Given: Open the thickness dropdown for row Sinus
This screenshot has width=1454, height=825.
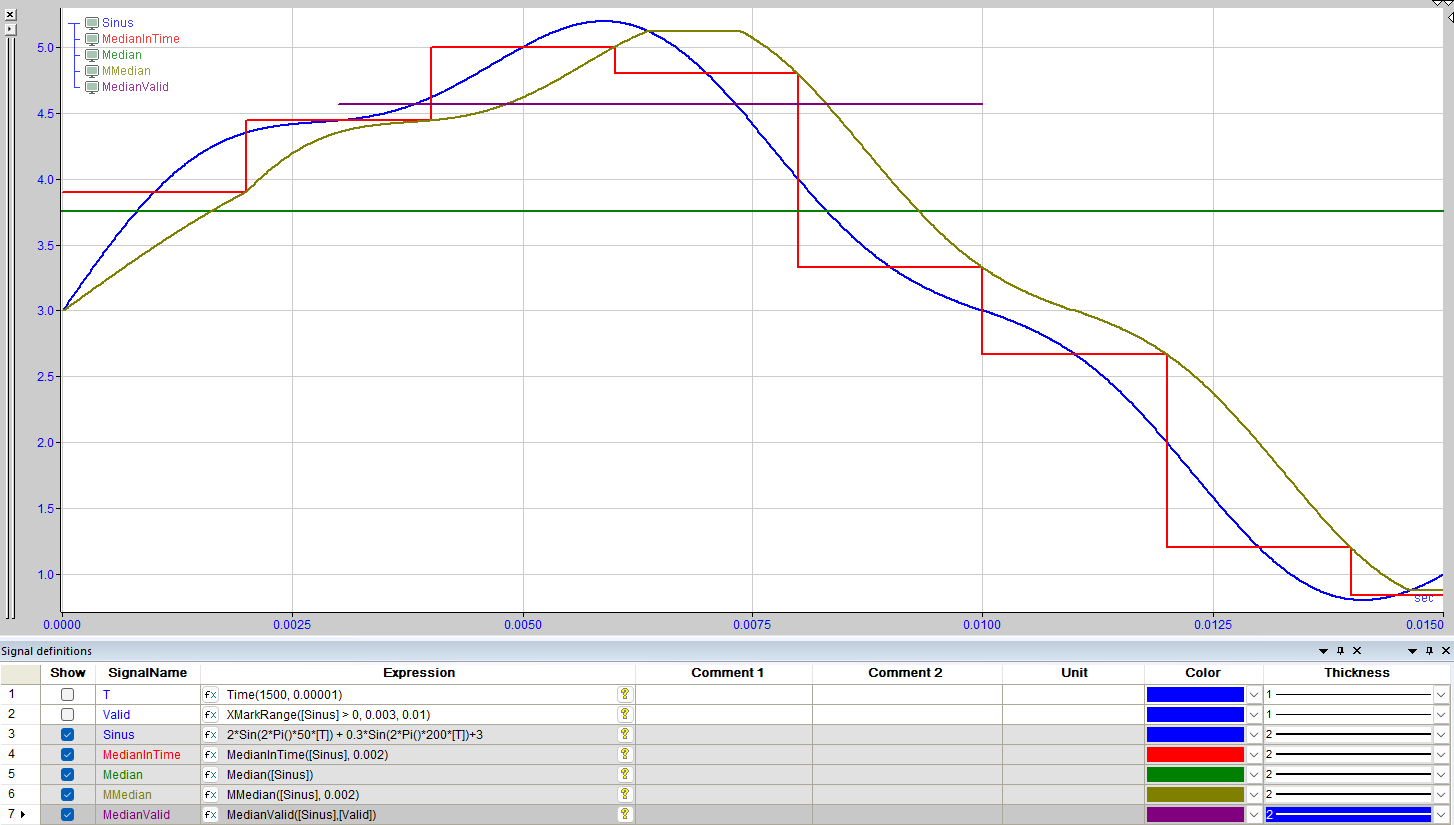Looking at the screenshot, I should 1441,734.
